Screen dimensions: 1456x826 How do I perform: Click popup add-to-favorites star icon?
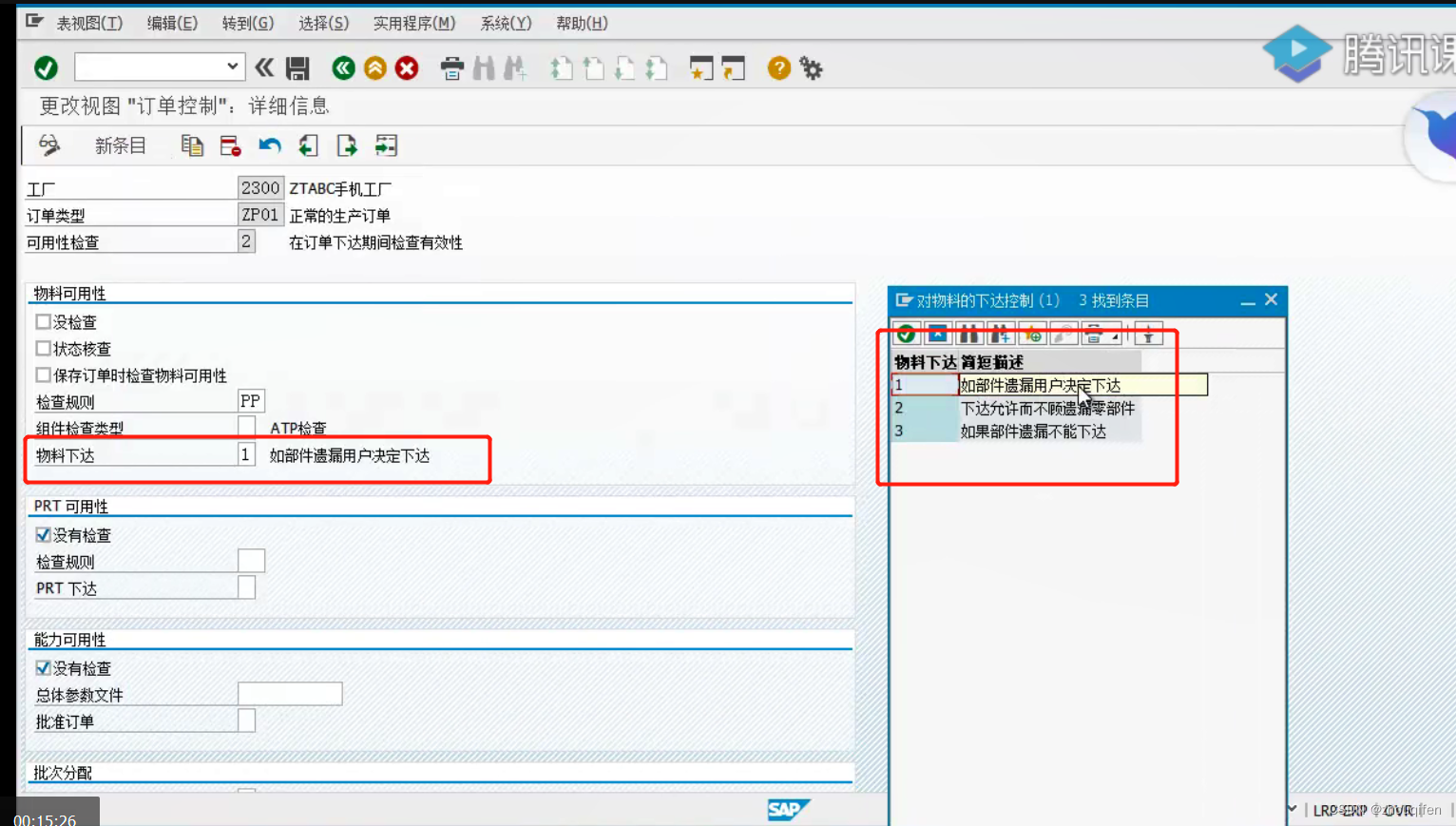(1032, 335)
